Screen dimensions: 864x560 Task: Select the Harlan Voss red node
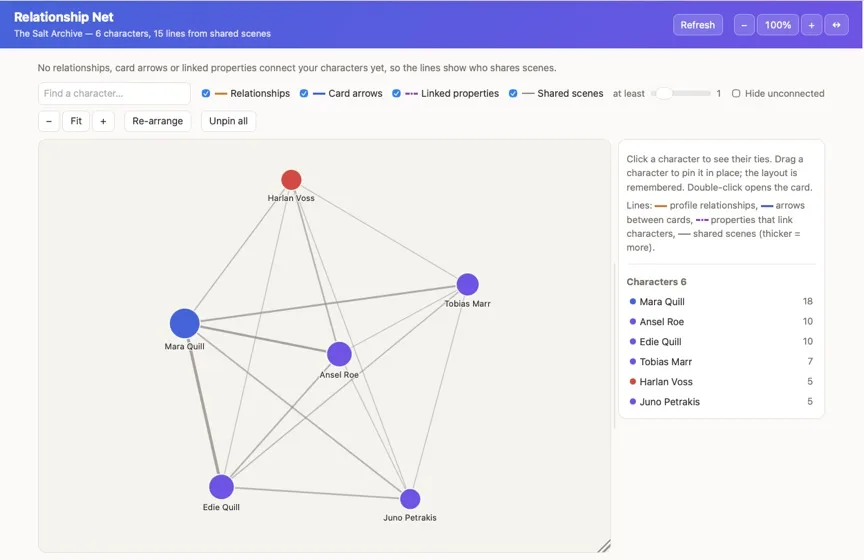[291, 179]
